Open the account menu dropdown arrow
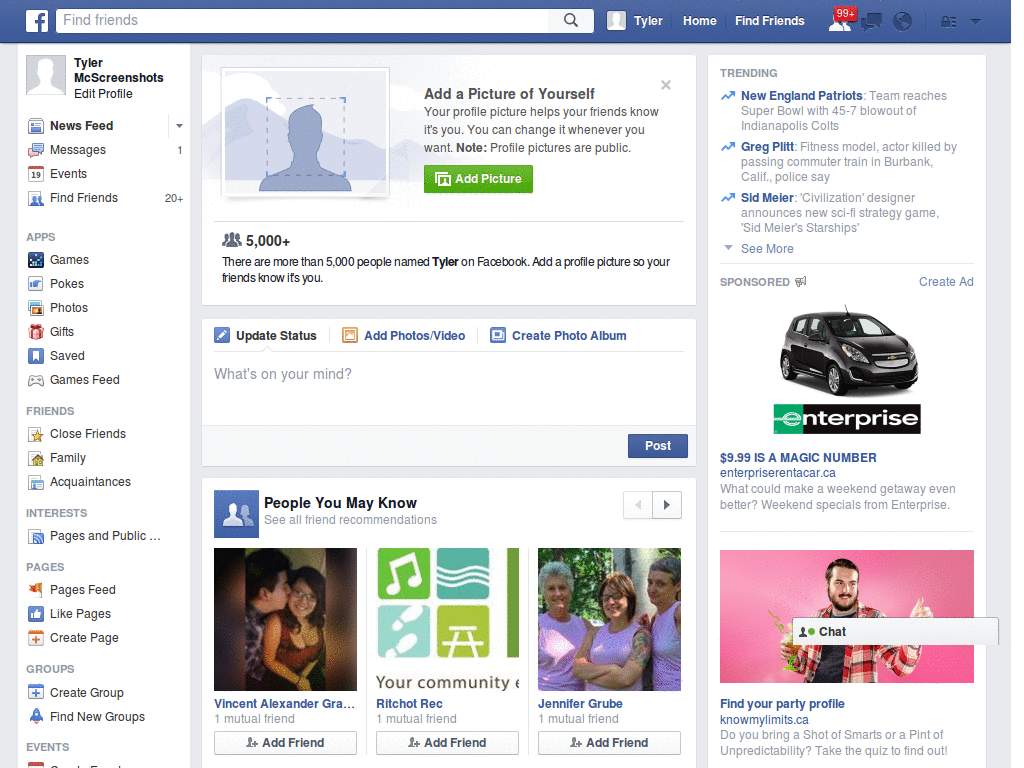The width and height of the screenshot is (1024, 768). coord(976,22)
